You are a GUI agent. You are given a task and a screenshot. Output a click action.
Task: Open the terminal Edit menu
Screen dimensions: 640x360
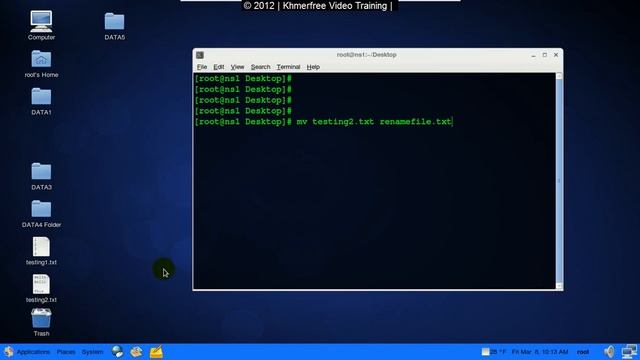[x=219, y=67]
